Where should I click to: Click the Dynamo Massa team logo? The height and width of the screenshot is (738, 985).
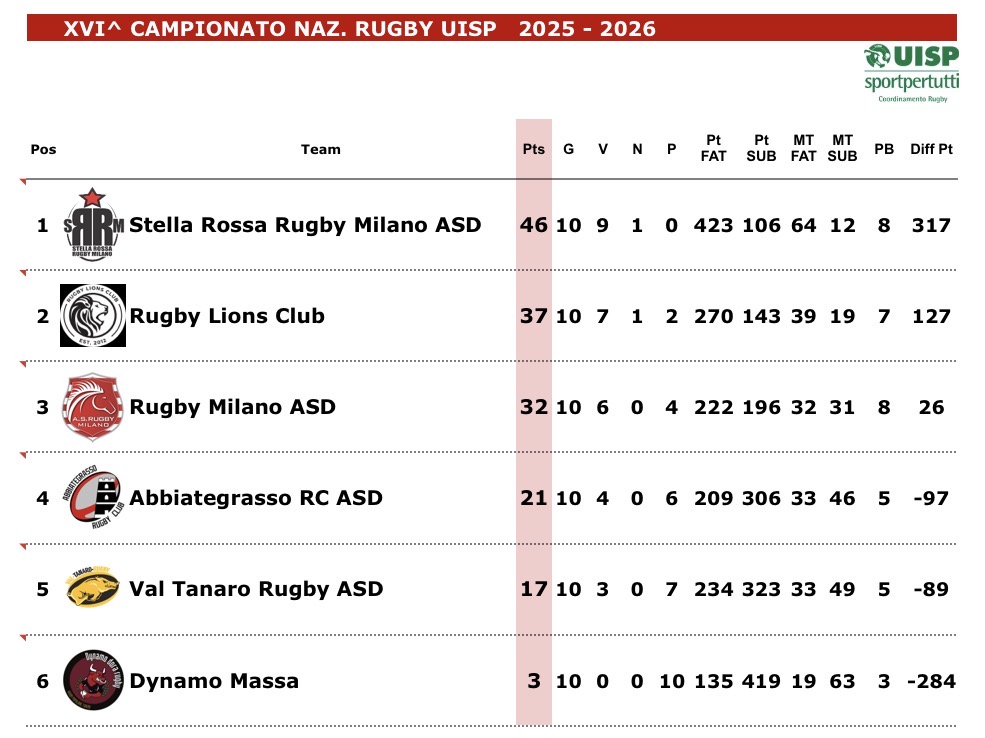[x=93, y=680]
